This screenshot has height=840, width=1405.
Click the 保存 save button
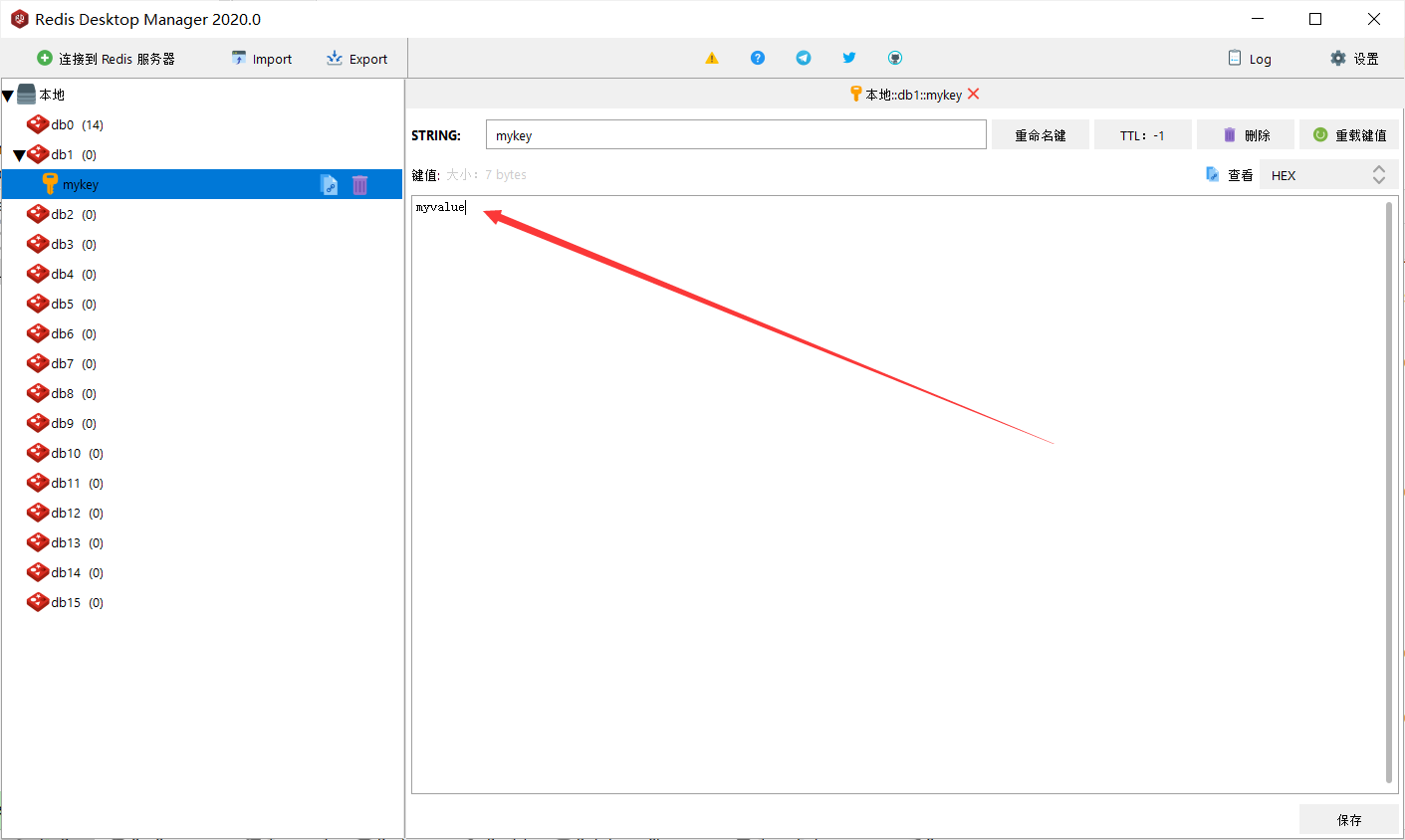tap(1349, 819)
